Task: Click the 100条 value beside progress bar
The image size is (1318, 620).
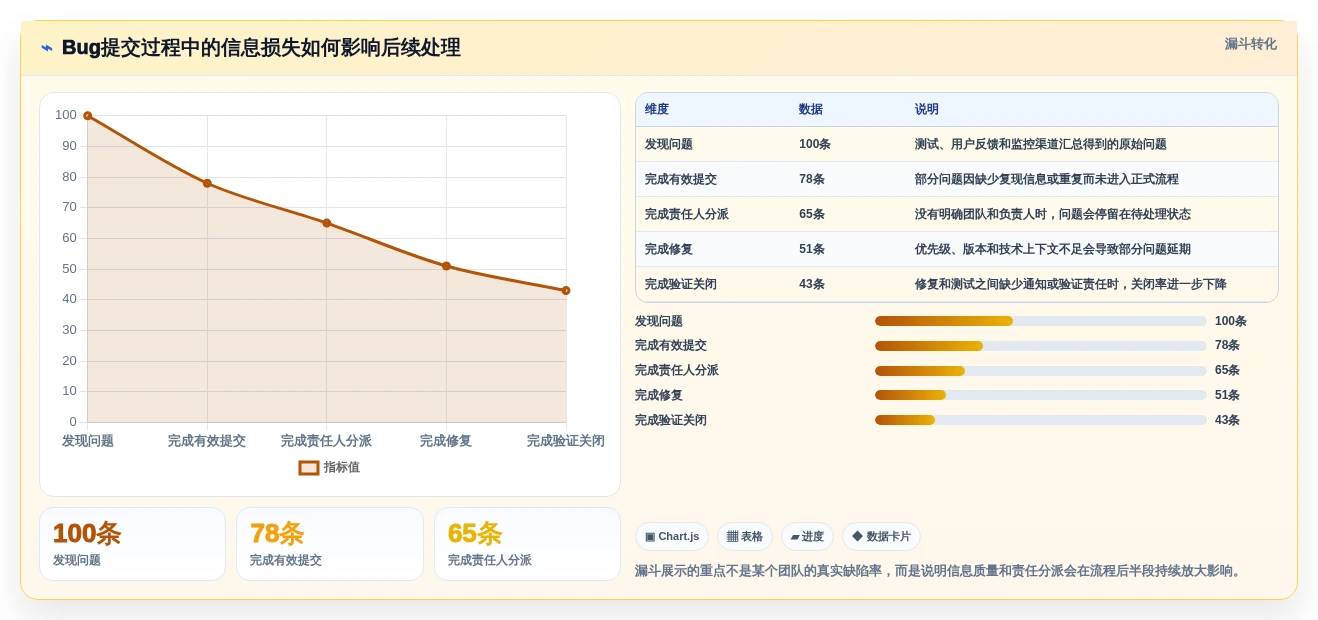Action: coord(1231,321)
